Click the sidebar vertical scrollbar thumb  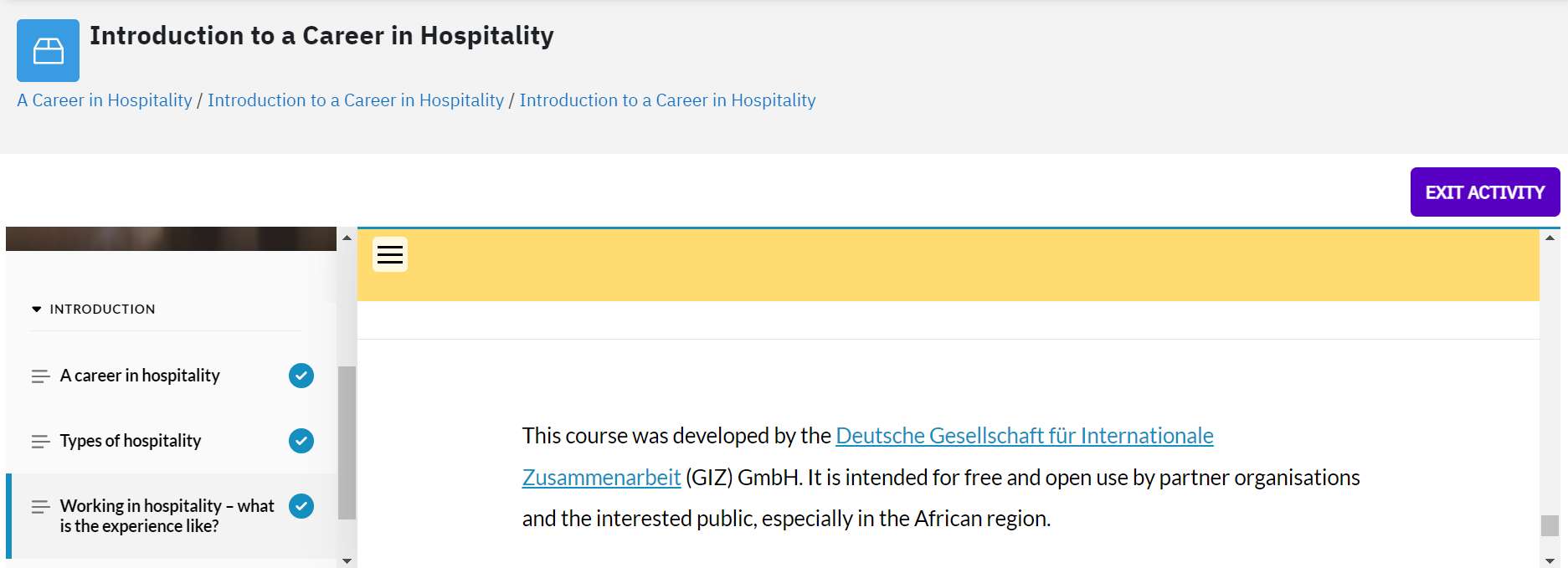coord(347,443)
